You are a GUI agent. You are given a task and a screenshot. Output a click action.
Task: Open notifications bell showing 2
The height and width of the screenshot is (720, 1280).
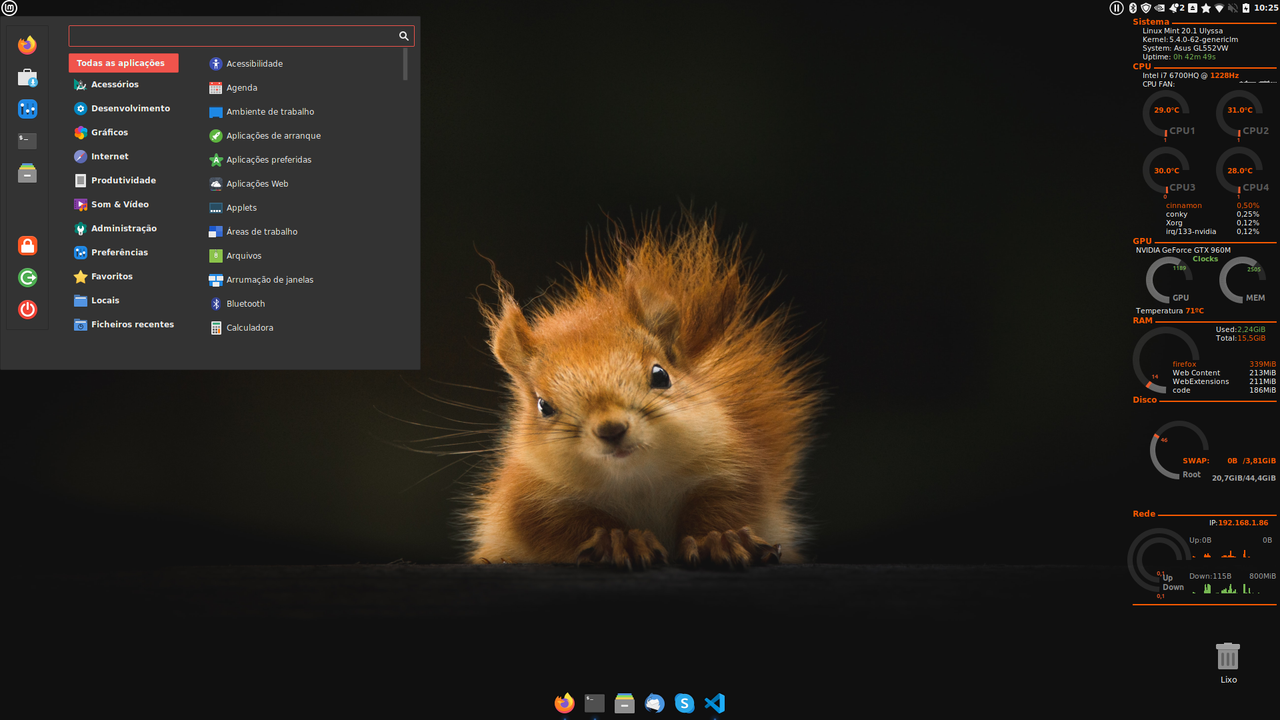[x=1177, y=8]
